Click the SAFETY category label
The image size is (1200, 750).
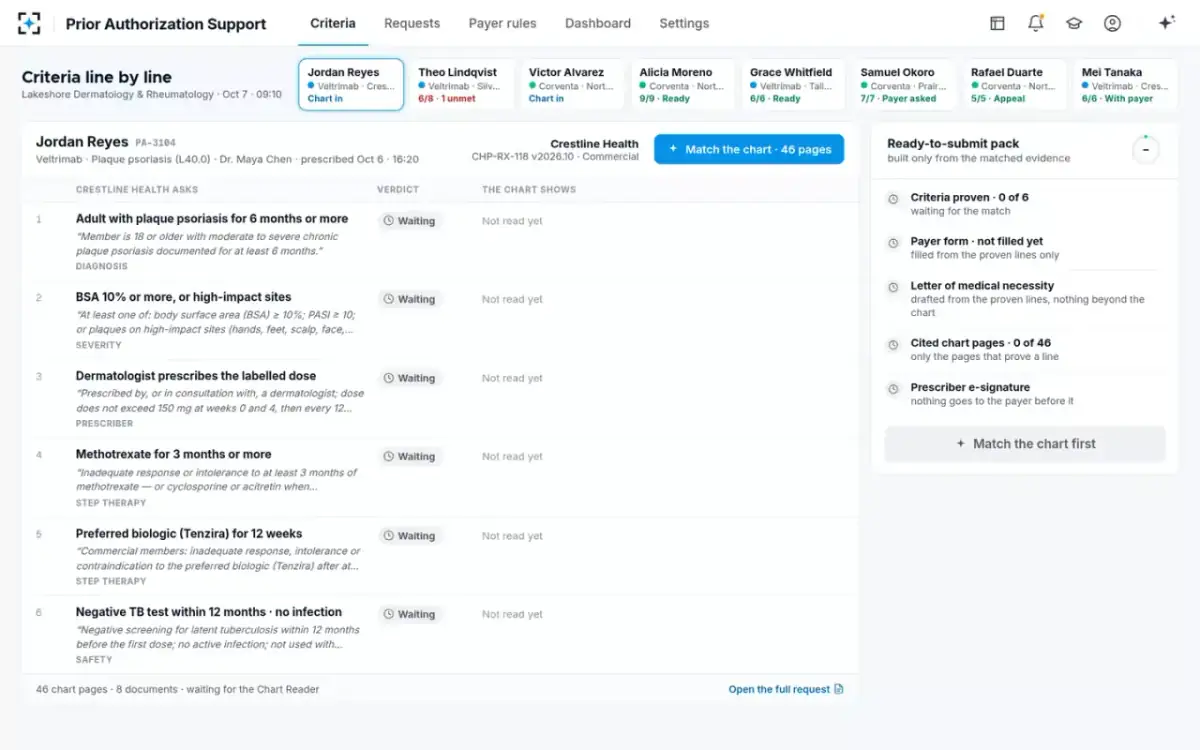94,659
